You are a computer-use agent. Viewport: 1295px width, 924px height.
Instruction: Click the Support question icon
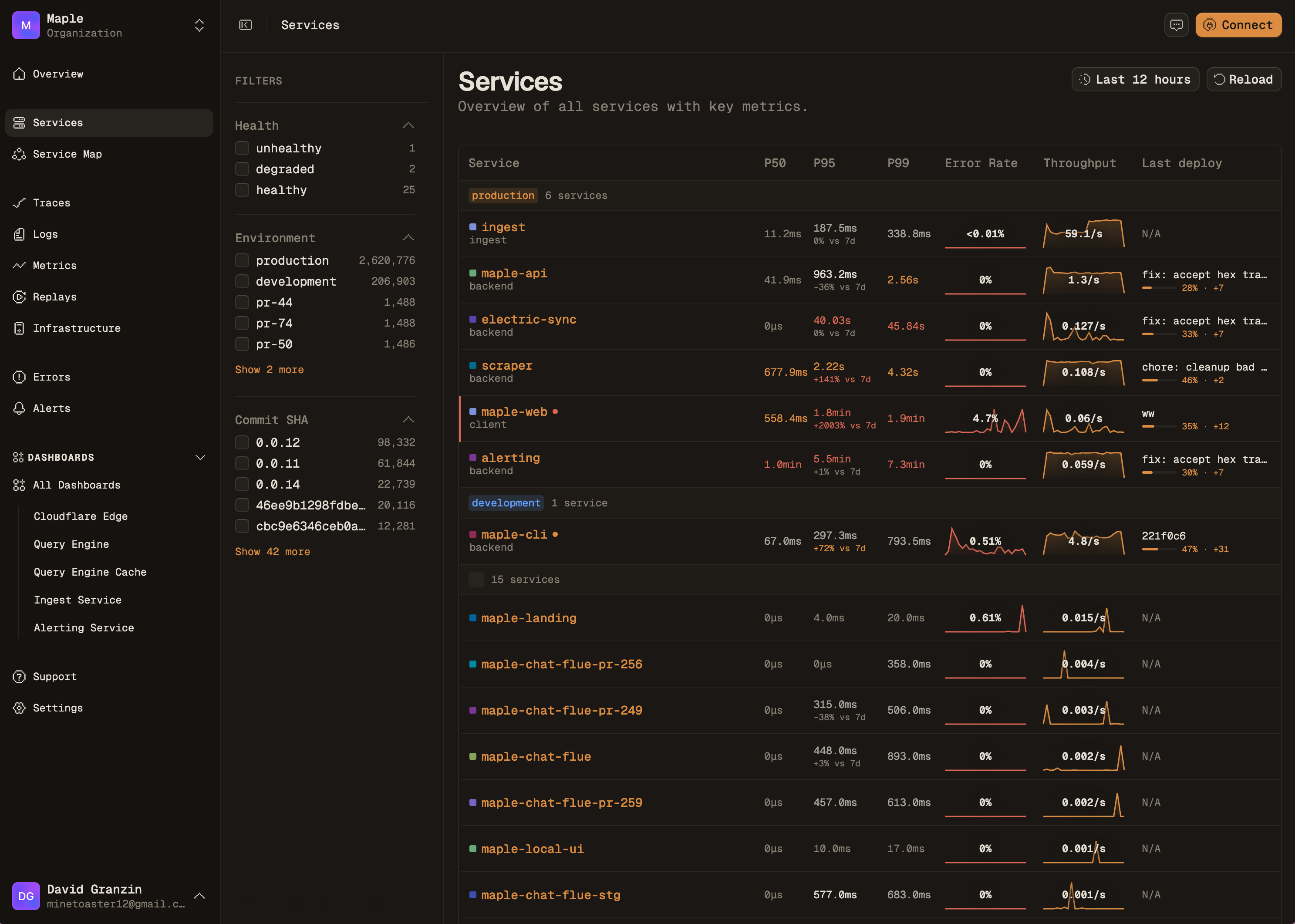click(x=19, y=677)
